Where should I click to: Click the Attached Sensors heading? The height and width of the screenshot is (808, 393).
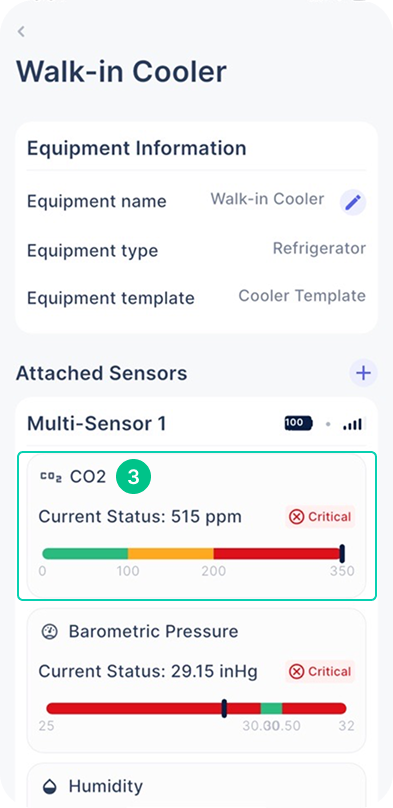pos(101,373)
